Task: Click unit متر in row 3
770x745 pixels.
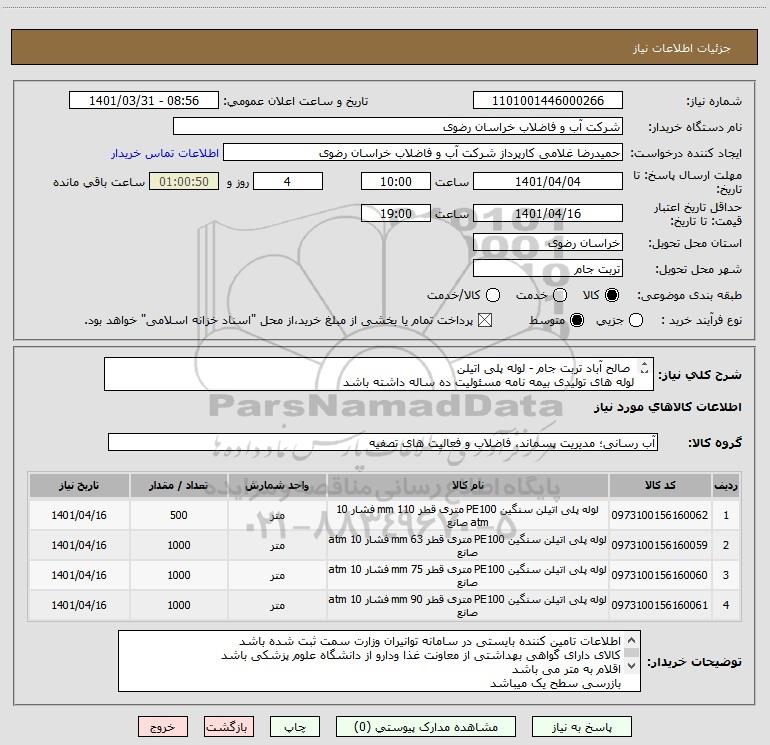Action: click(x=277, y=576)
